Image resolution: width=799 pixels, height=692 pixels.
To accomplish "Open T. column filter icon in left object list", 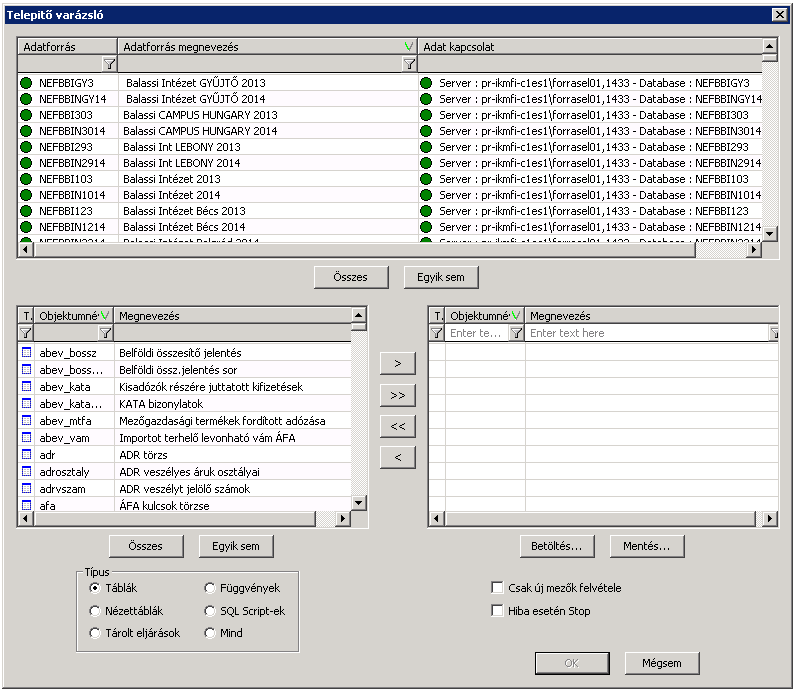I will click(x=25, y=333).
